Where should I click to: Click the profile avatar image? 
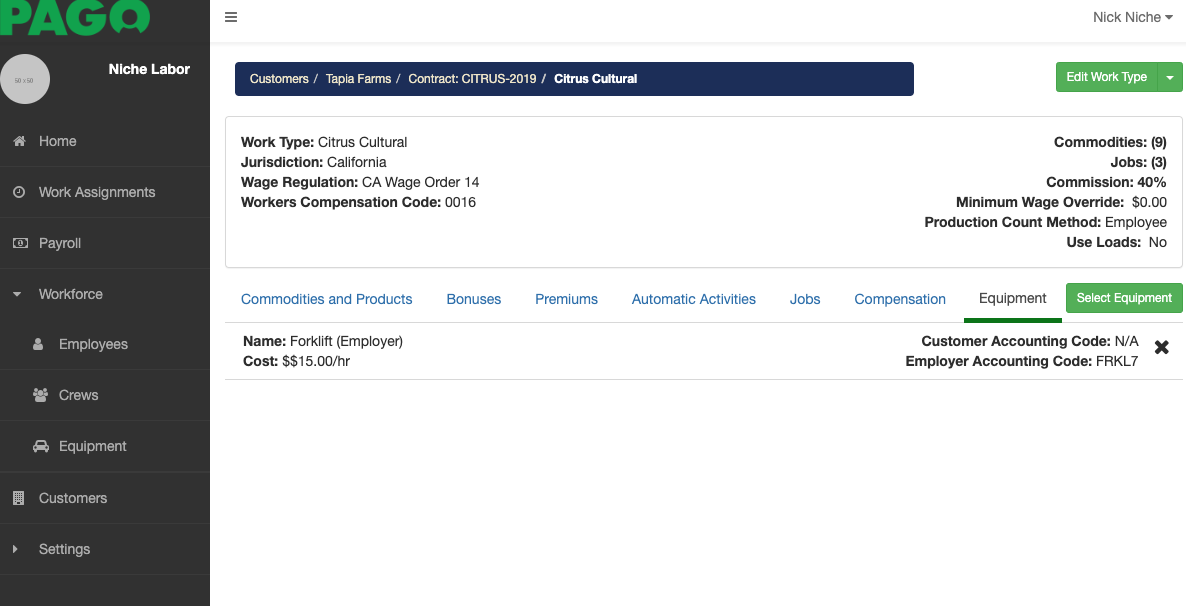click(x=25, y=79)
